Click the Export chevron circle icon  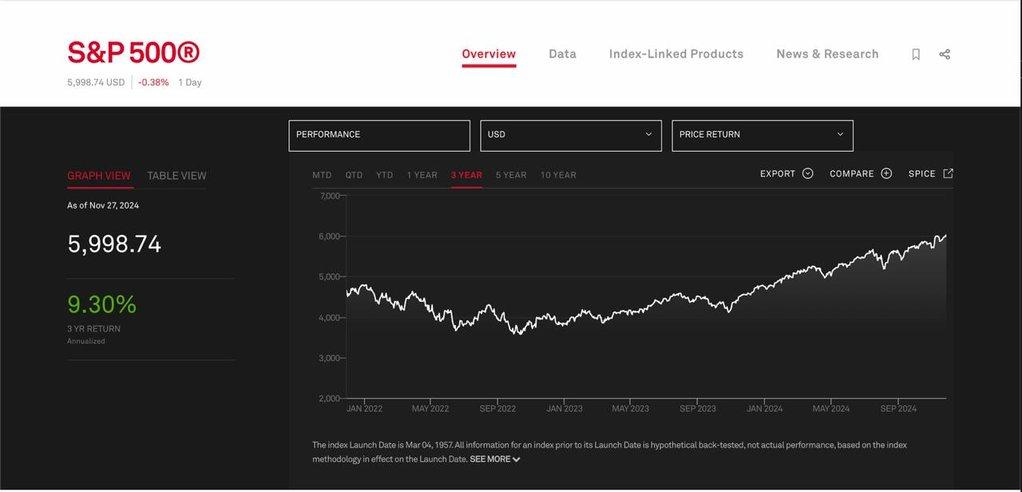tap(808, 173)
